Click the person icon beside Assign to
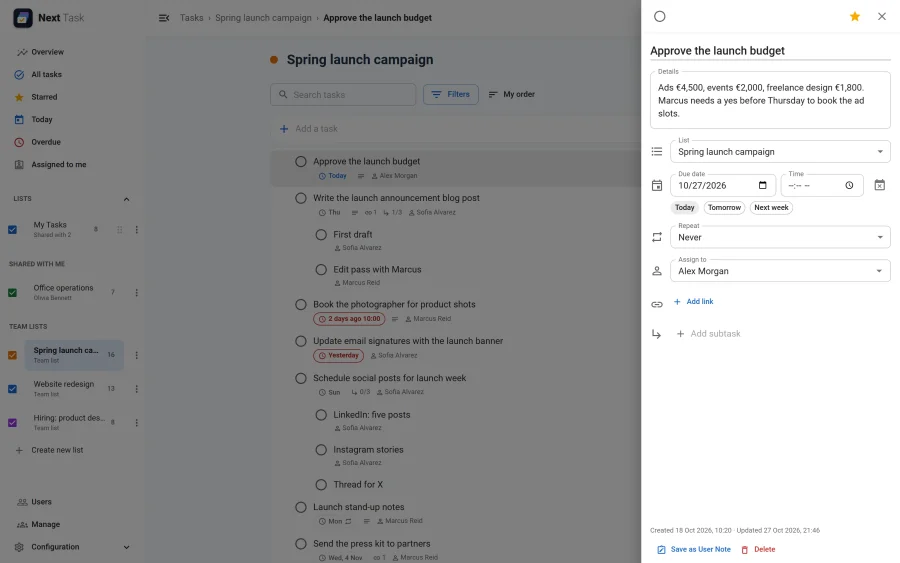The width and height of the screenshot is (900, 563). pyautogui.click(x=657, y=271)
